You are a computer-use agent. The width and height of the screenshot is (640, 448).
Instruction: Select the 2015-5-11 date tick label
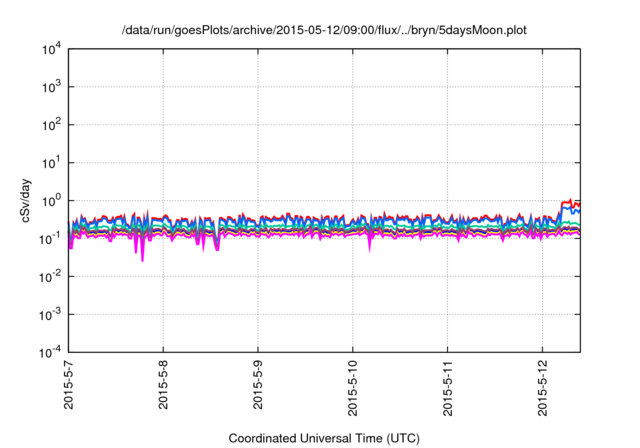coord(448,388)
